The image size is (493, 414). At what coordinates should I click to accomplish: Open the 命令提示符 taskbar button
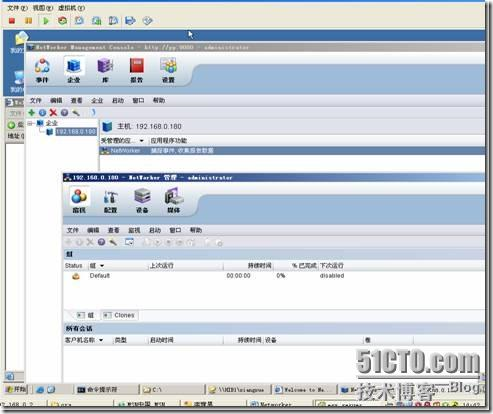click(106, 389)
